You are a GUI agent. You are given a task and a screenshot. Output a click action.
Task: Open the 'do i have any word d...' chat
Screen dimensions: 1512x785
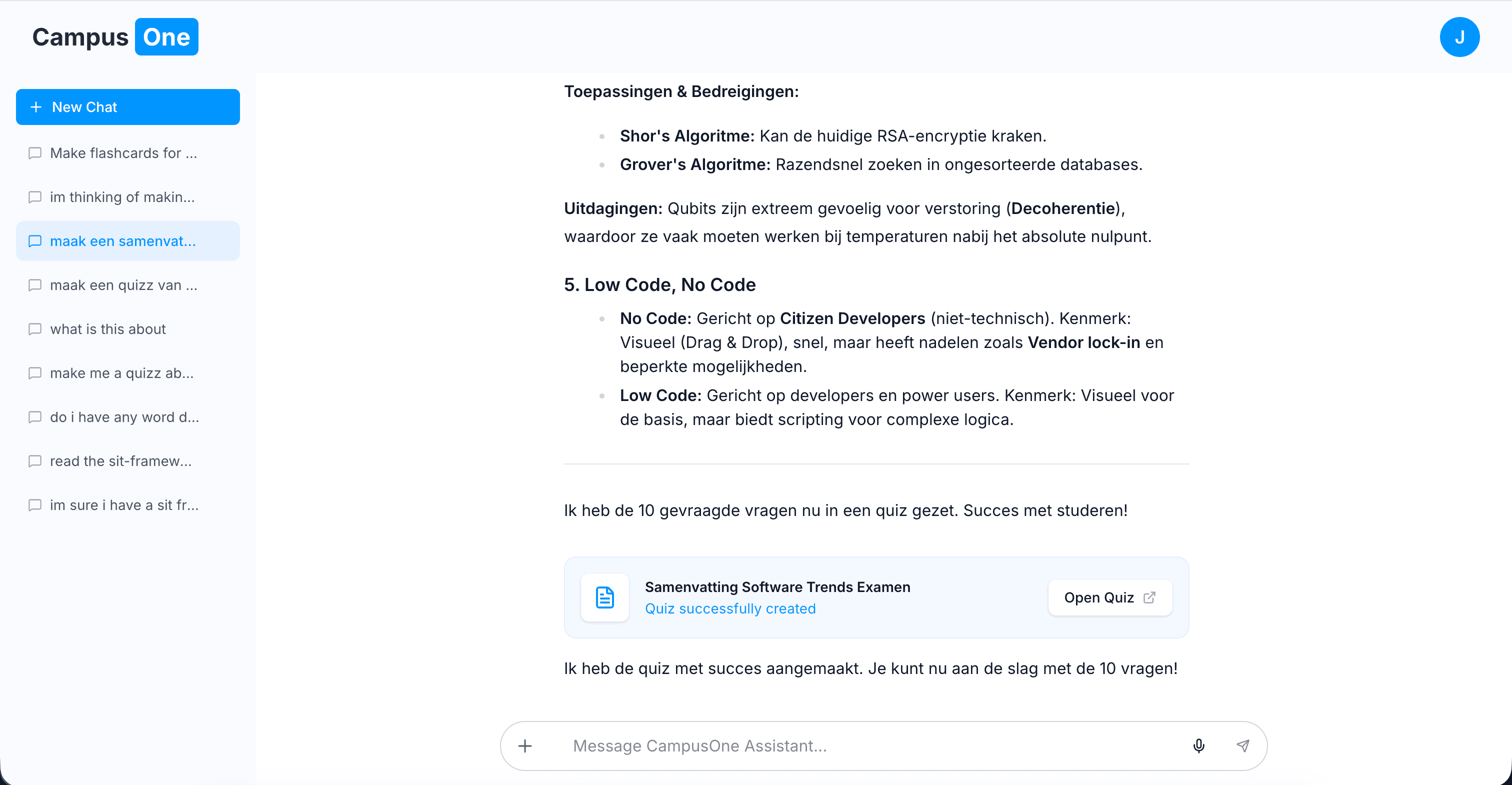click(x=124, y=417)
